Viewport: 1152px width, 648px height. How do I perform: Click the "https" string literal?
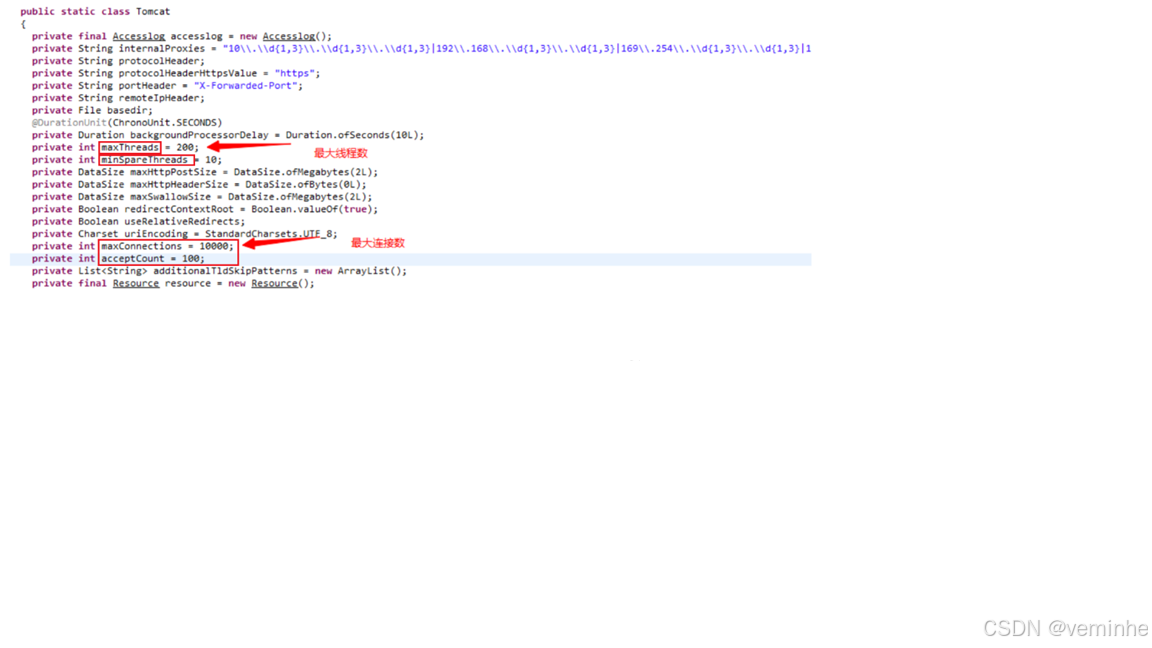pyautogui.click(x=295, y=73)
